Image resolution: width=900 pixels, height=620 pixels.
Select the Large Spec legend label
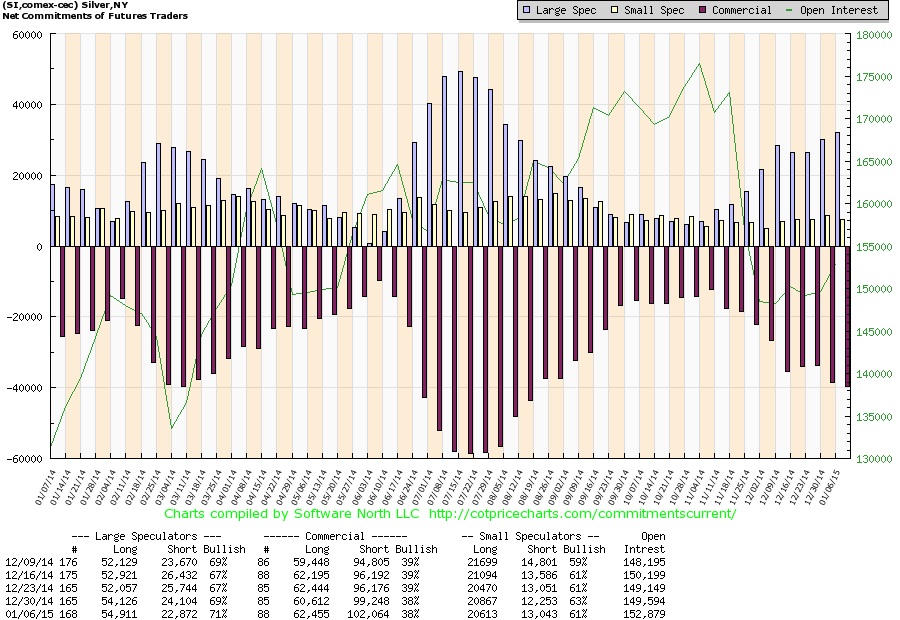tap(566, 10)
